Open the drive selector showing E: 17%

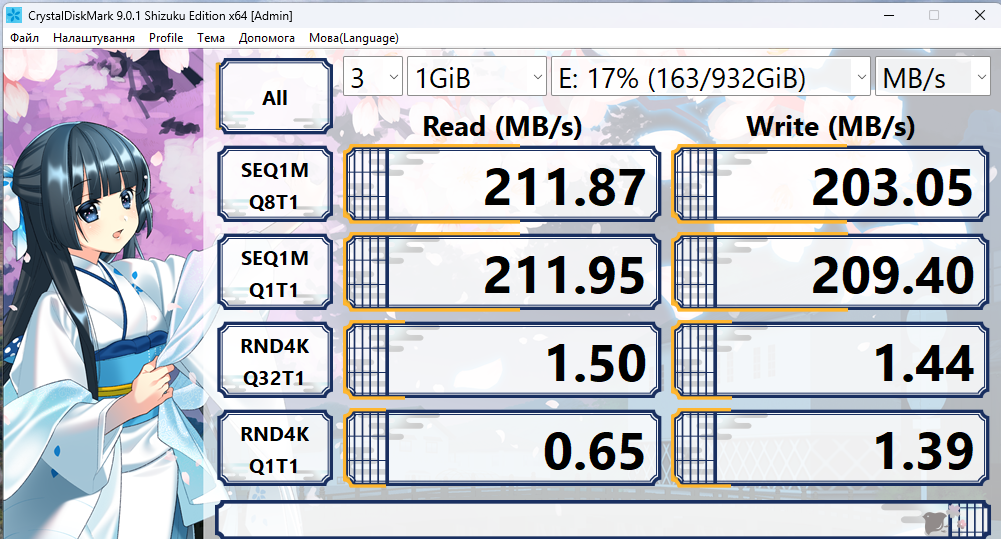pos(711,77)
